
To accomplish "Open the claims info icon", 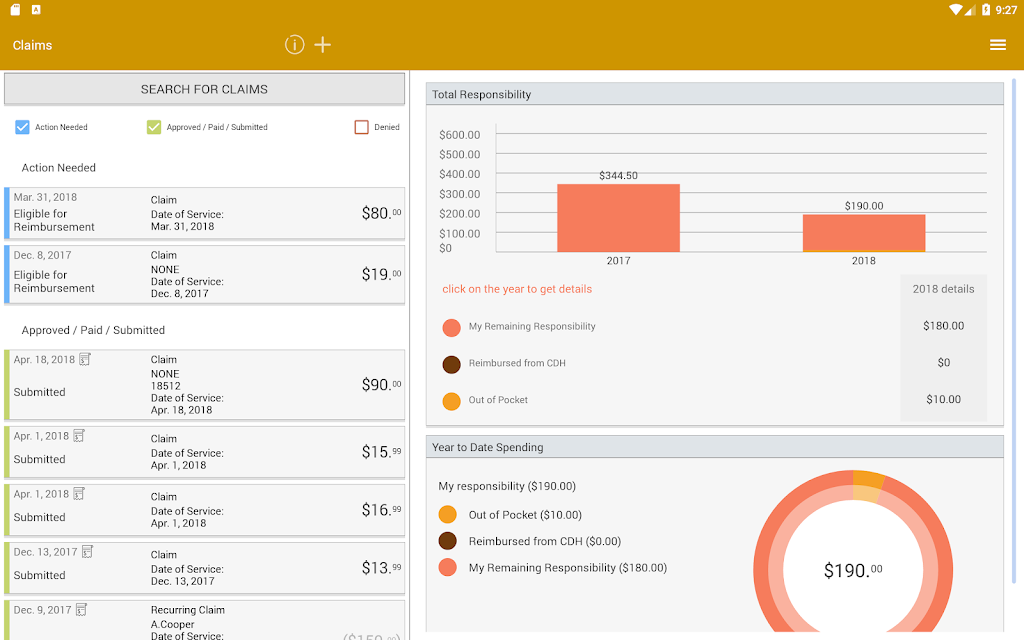I will 295,44.
